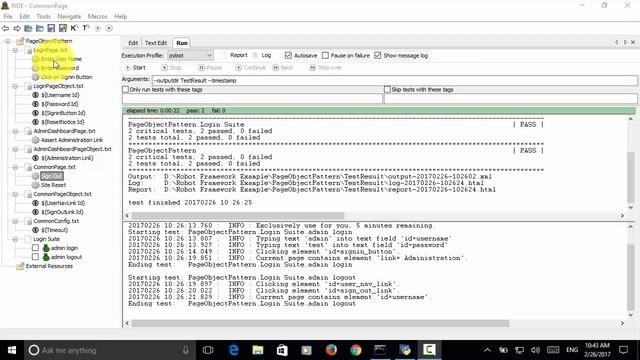Viewport: 640px width, 360px height.
Task: Select the highlighted Log Out keyword
Action: 52,176
